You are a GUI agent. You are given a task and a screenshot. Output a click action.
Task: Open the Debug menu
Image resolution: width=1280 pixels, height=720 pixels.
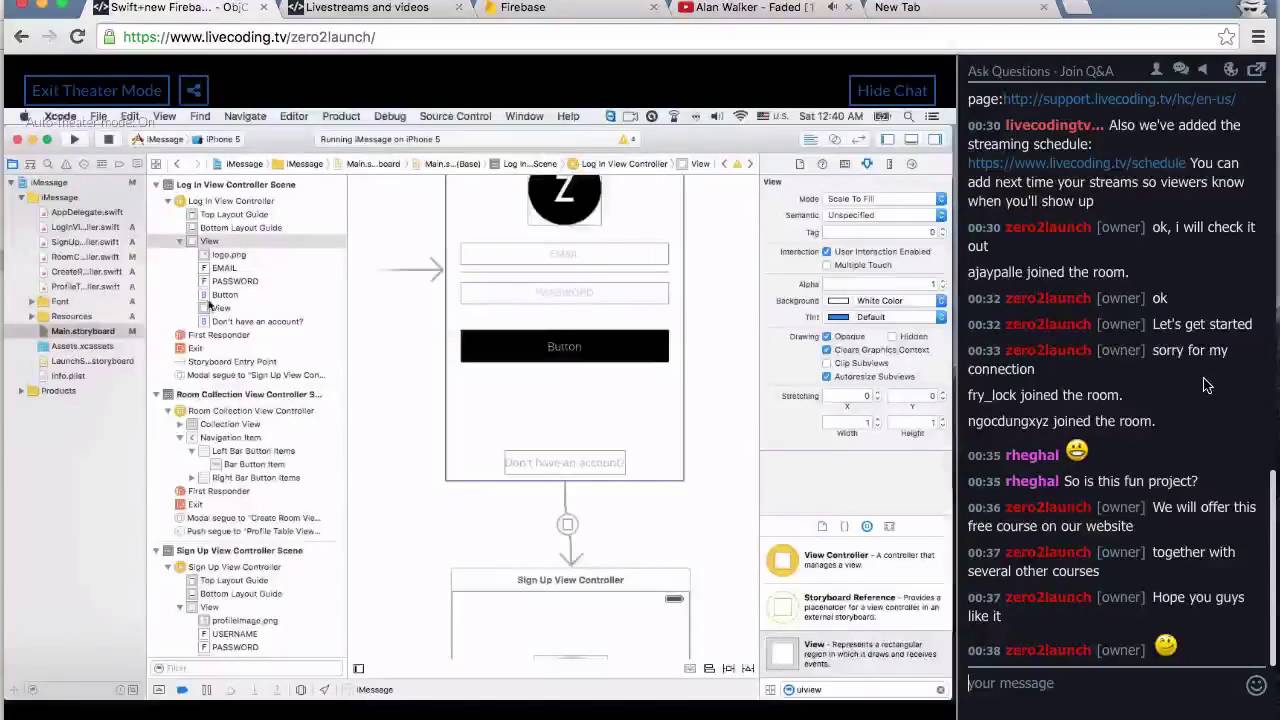coord(389,117)
